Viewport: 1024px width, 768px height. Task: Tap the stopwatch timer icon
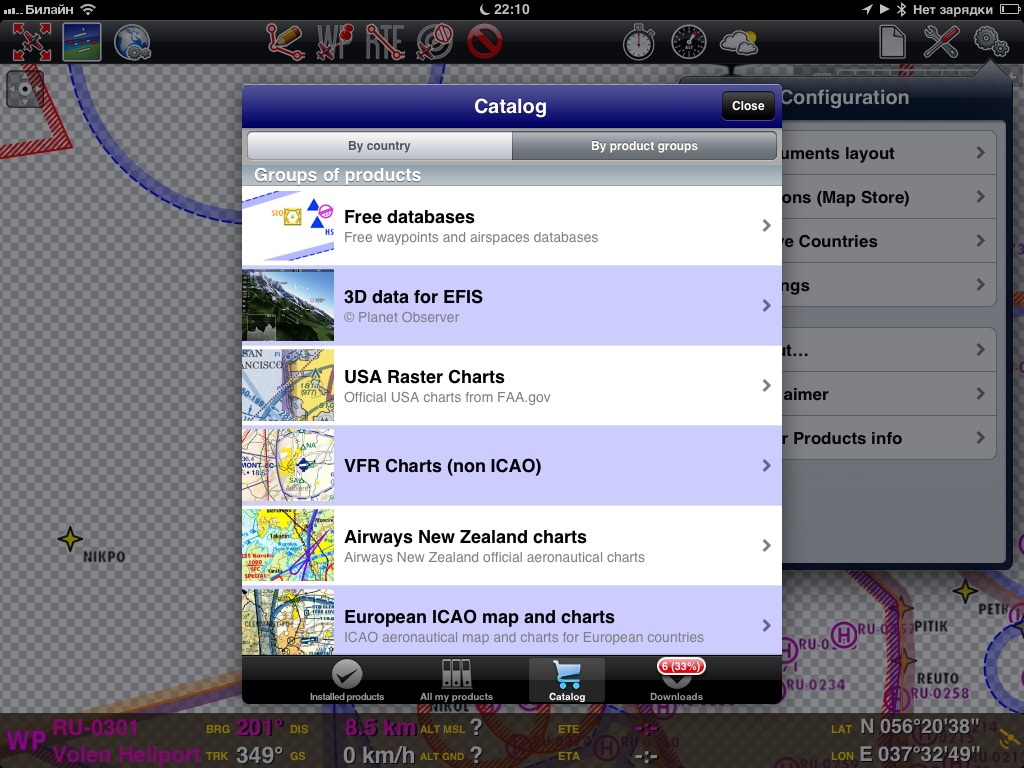coord(639,42)
